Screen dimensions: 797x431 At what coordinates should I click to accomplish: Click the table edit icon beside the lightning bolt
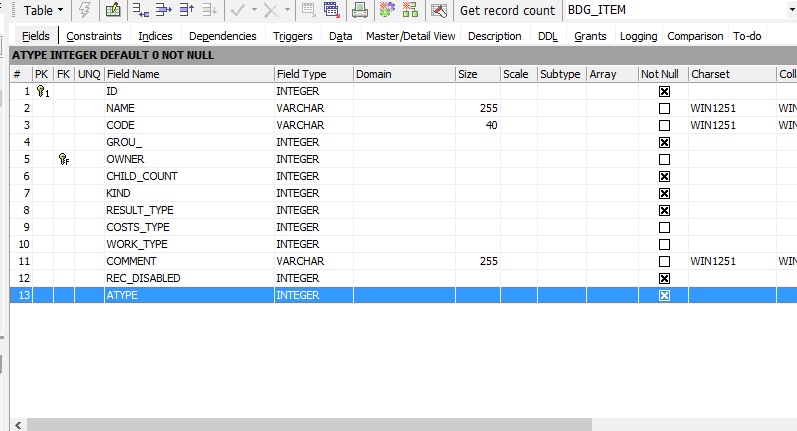113,11
